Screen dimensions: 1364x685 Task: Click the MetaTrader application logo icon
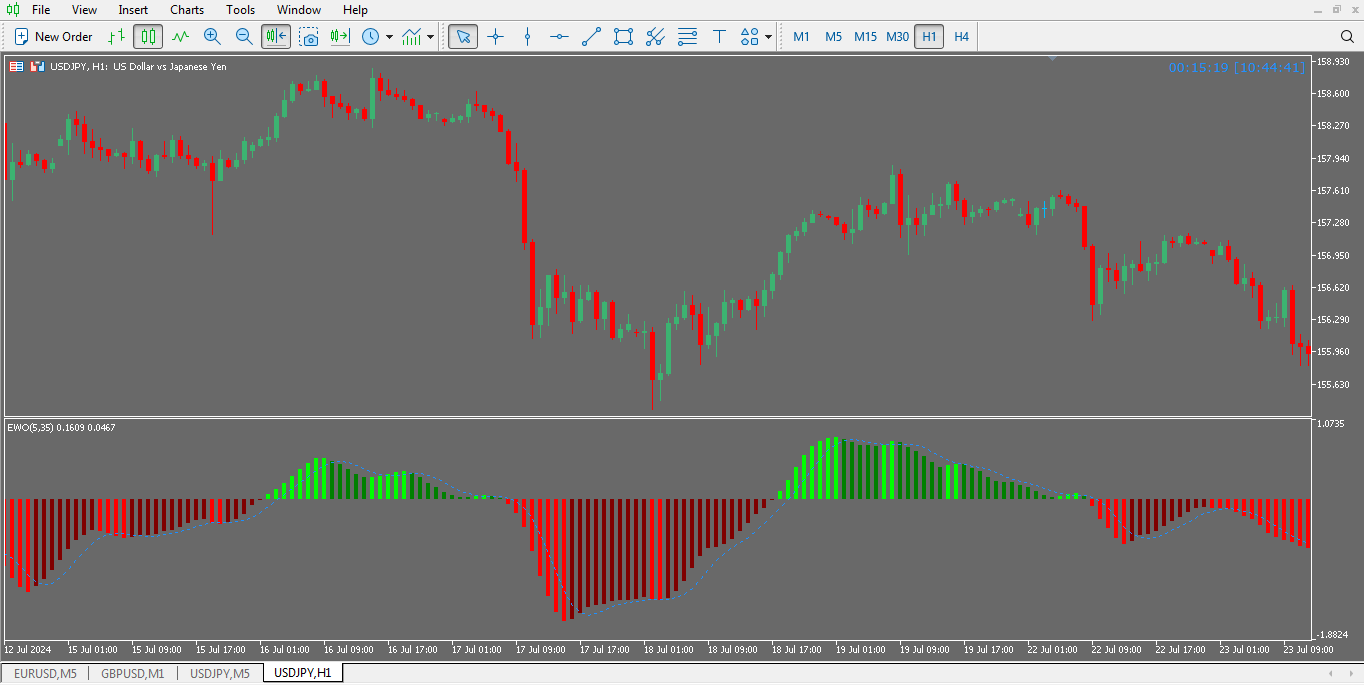point(13,10)
